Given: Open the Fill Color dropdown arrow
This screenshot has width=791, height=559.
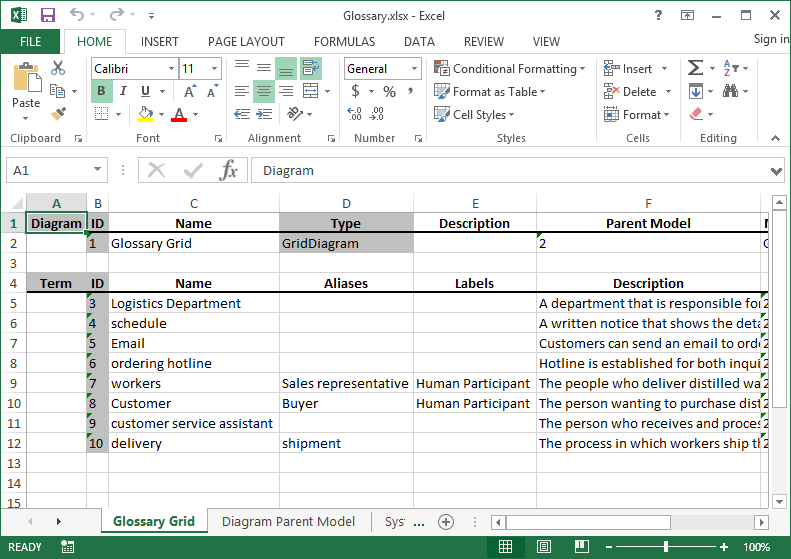Looking at the screenshot, I should tap(161, 115).
